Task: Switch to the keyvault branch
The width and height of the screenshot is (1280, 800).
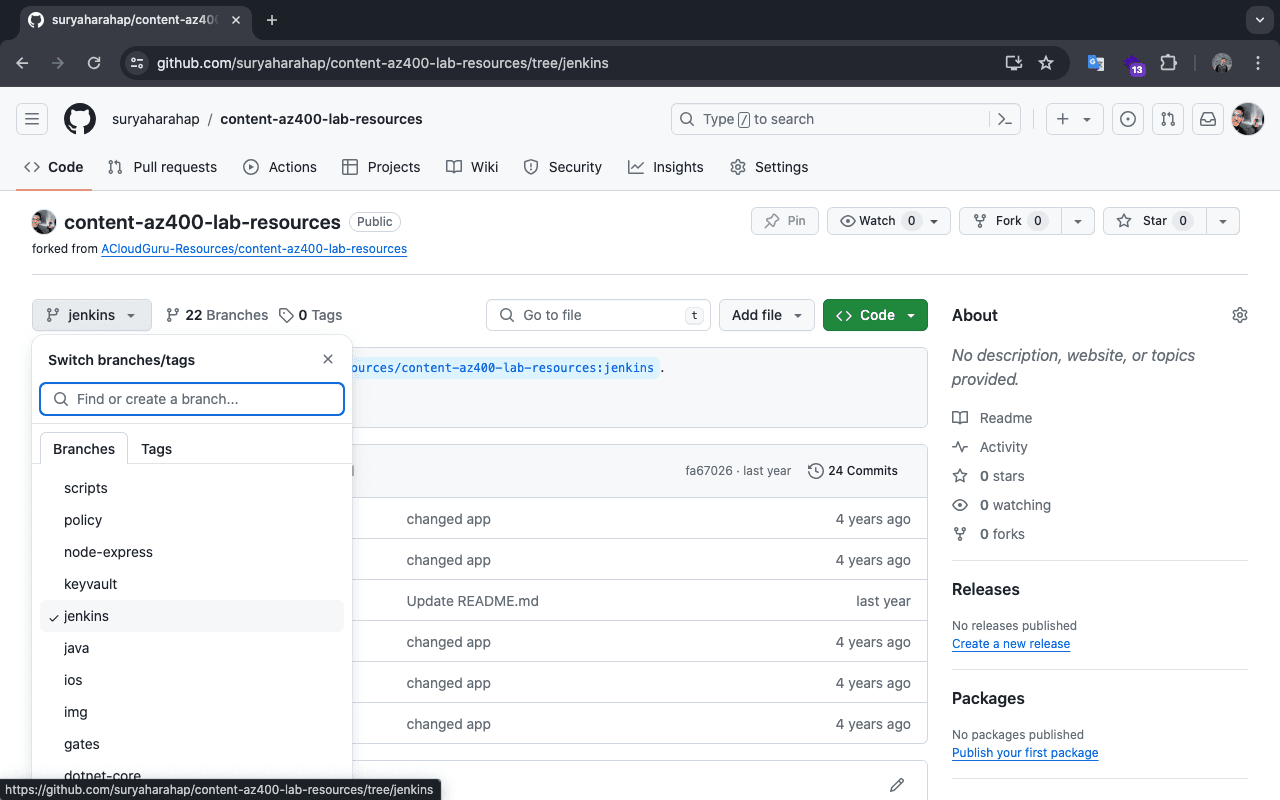Action: (192, 584)
